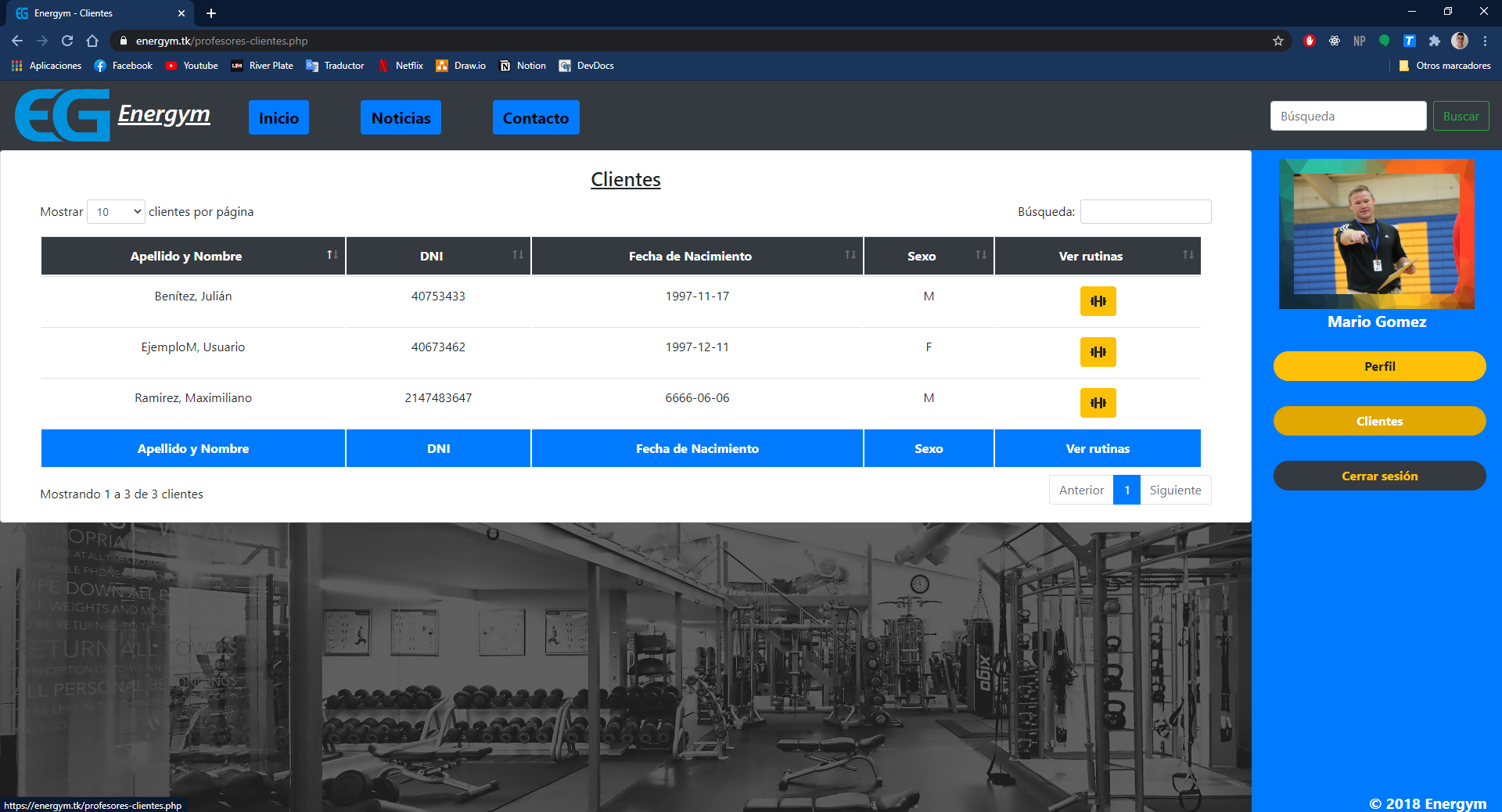The height and width of the screenshot is (812, 1502).
Task: Click the React devtools extension icon
Action: tap(1335, 41)
